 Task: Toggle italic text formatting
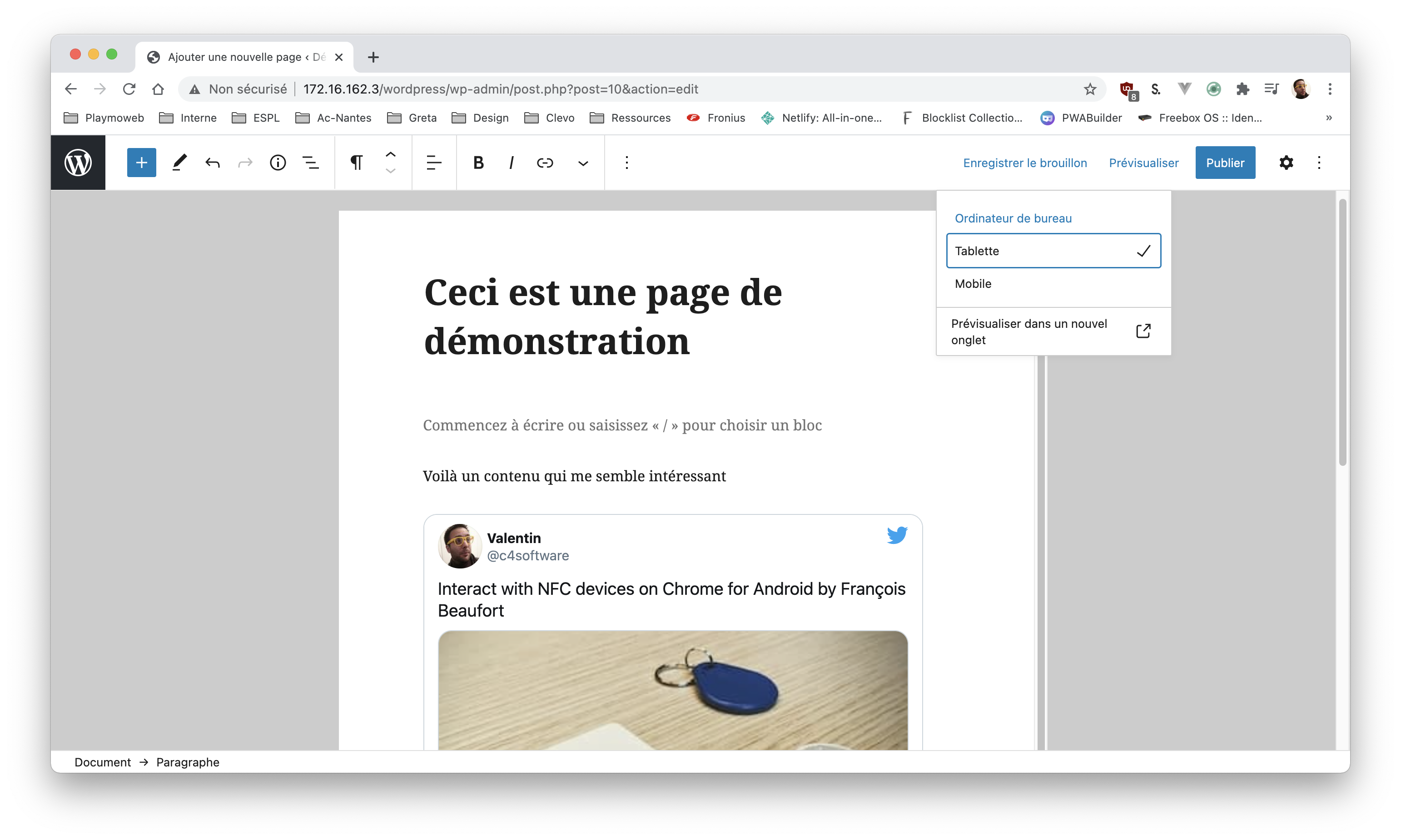click(x=512, y=163)
